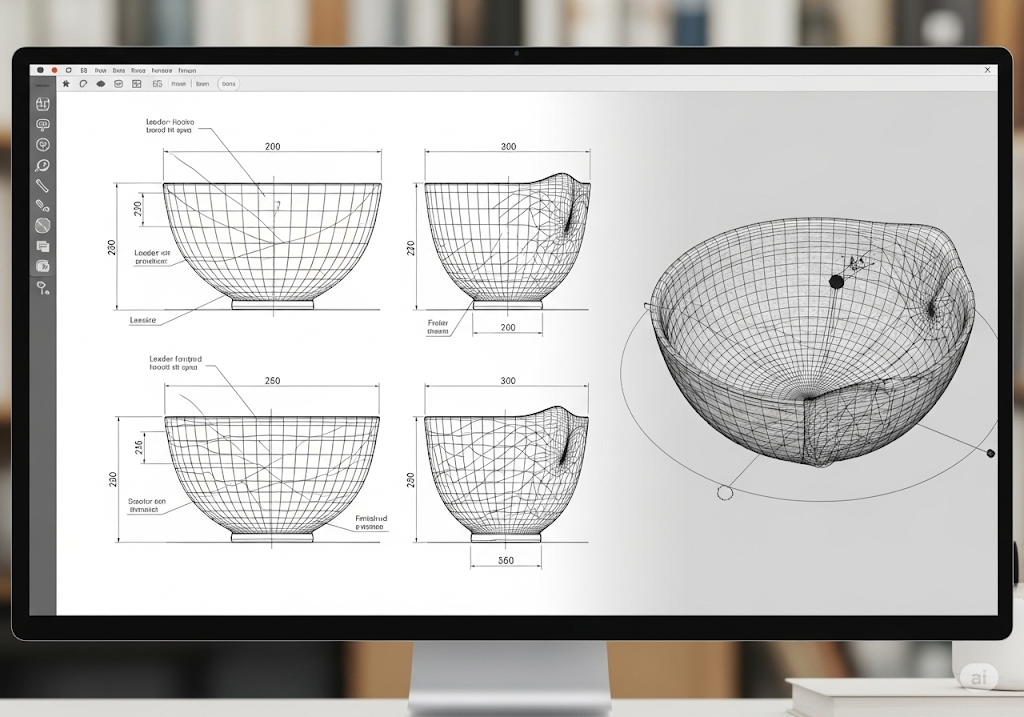
Task: Click the black control point inside the 3D bowl
Action: point(837,282)
